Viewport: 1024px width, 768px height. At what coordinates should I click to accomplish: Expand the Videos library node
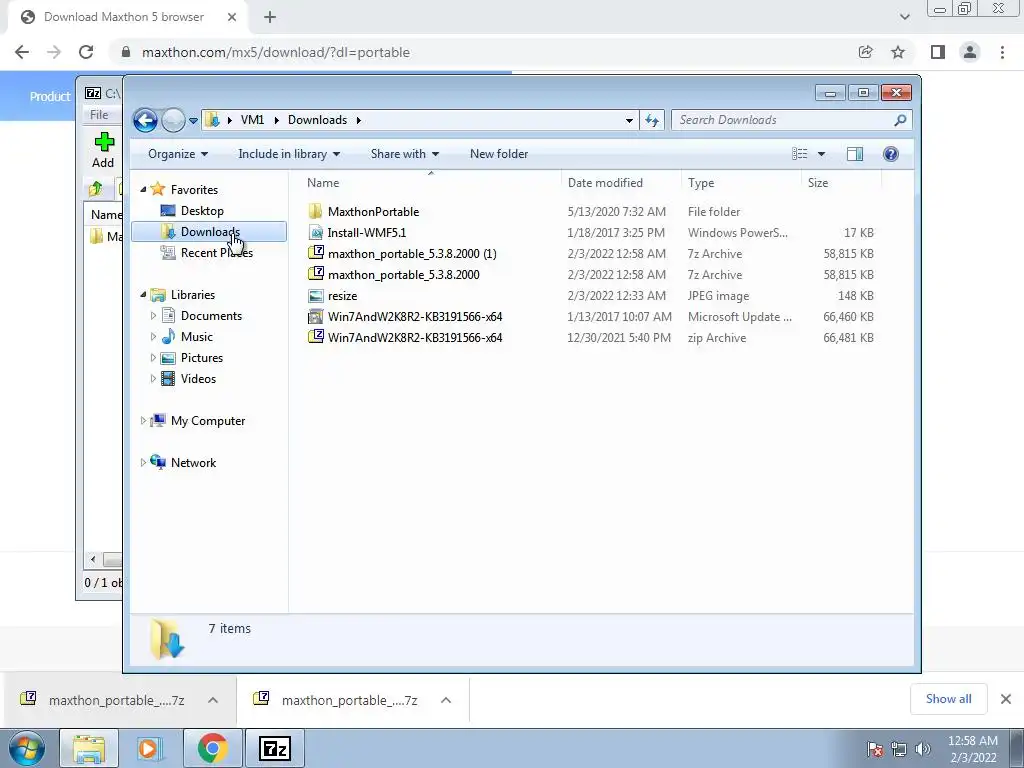point(153,379)
